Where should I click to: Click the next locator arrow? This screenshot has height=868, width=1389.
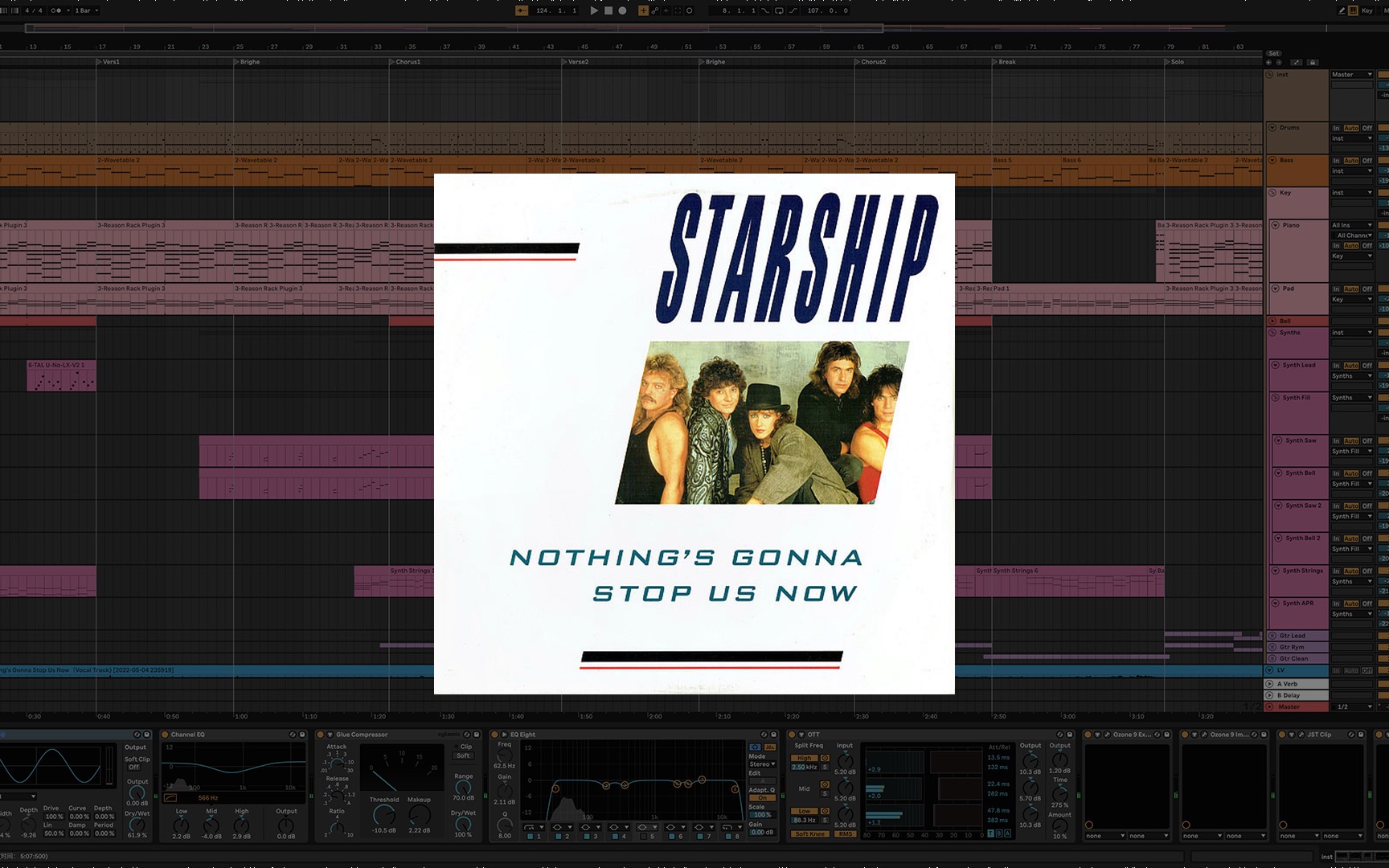coord(1279,62)
